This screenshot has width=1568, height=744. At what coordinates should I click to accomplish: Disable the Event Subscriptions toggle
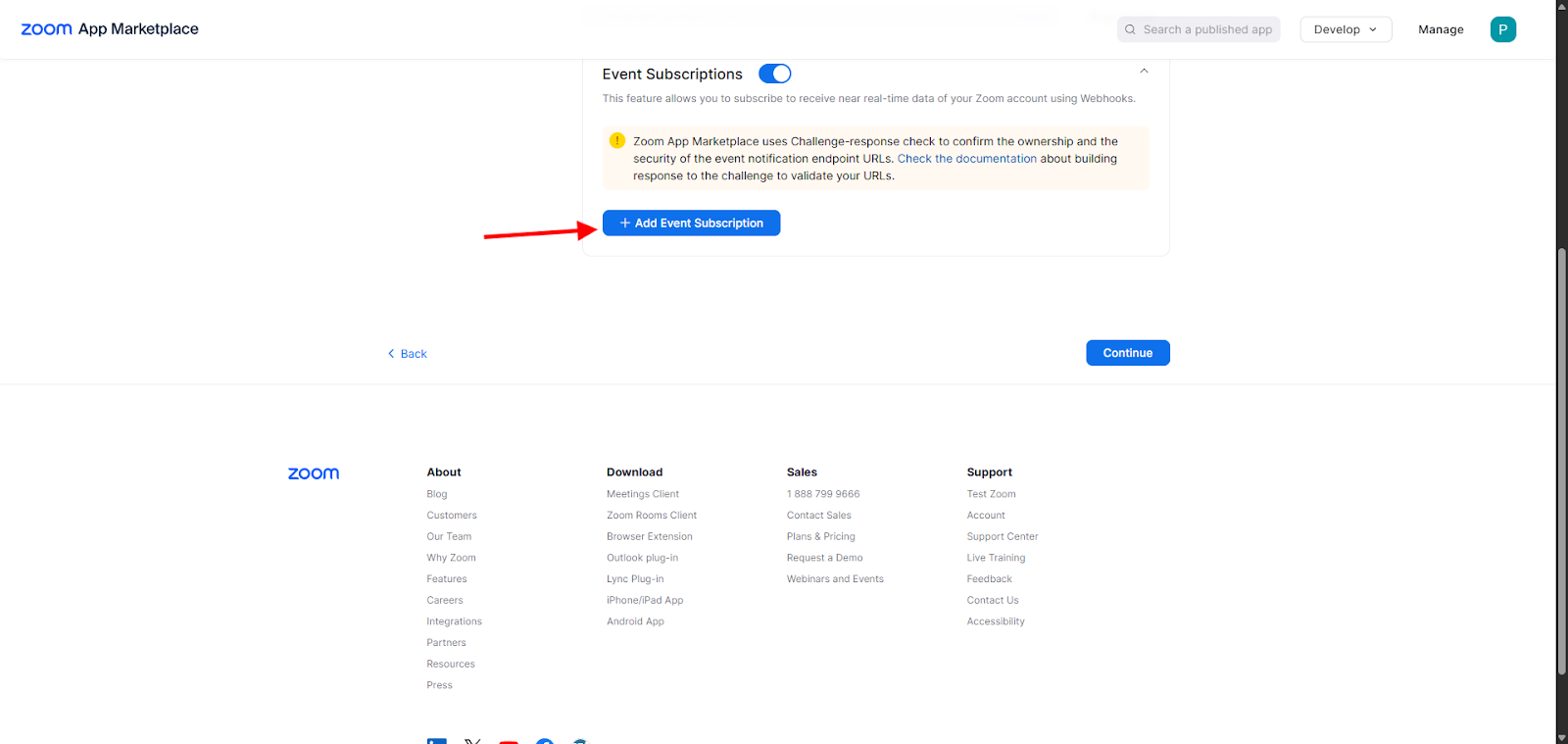click(x=774, y=74)
